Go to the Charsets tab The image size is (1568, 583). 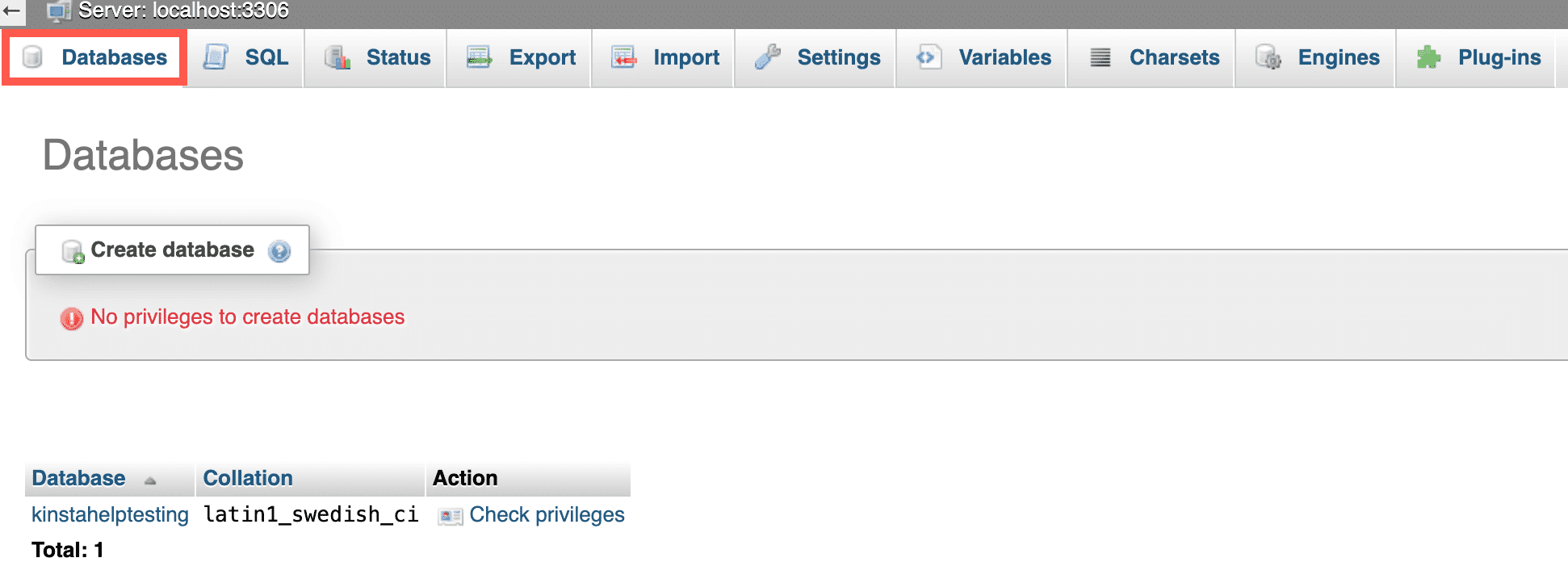[x=1175, y=57]
